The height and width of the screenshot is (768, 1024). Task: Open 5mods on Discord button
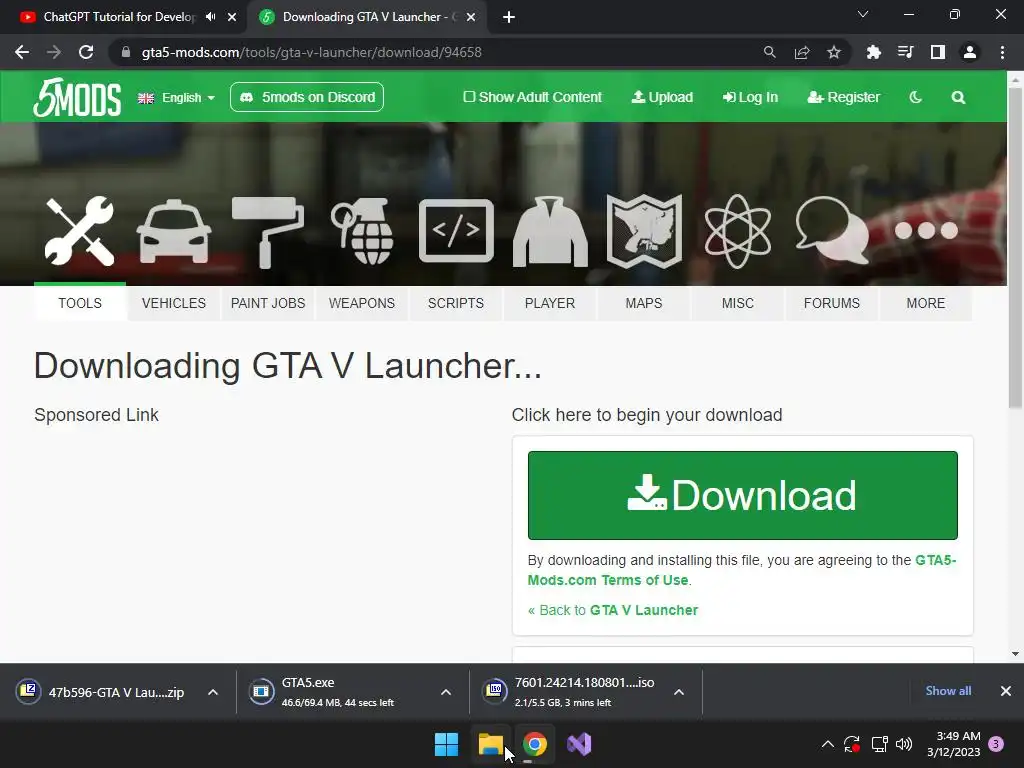(307, 97)
